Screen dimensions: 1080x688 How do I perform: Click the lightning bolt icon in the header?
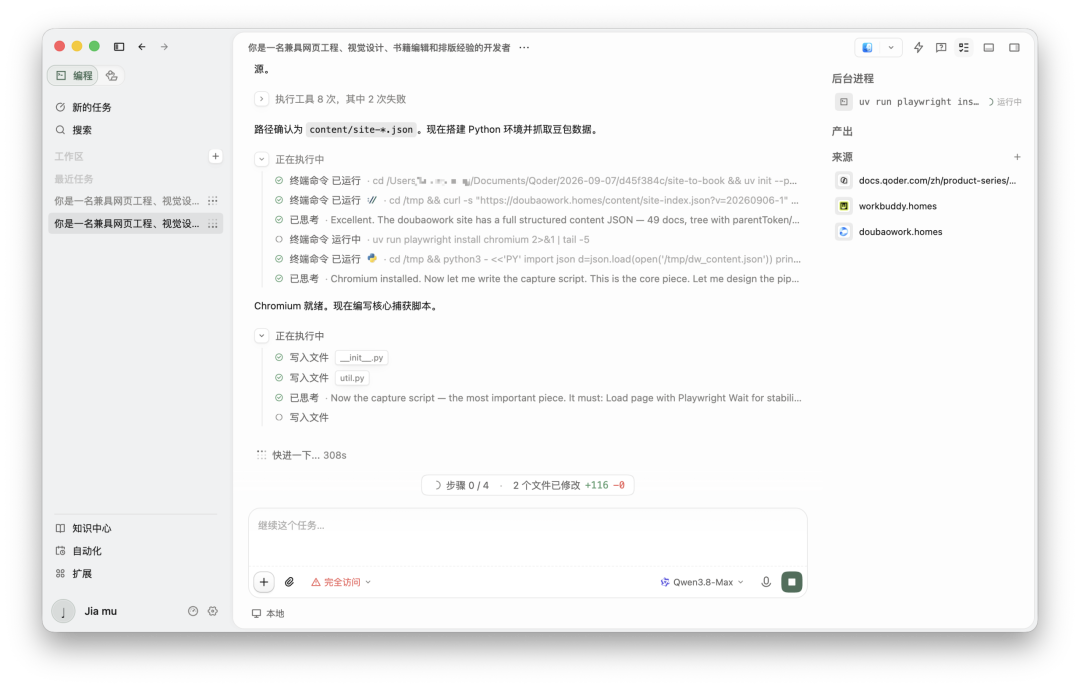coord(918,48)
